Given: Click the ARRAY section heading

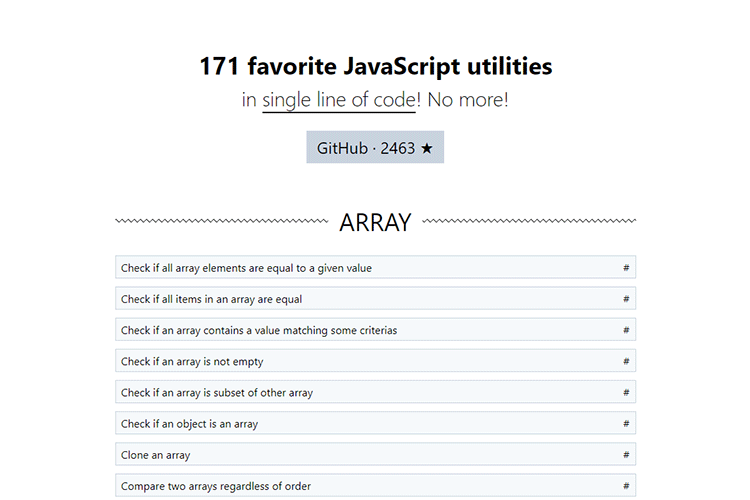Looking at the screenshot, I should point(375,222).
